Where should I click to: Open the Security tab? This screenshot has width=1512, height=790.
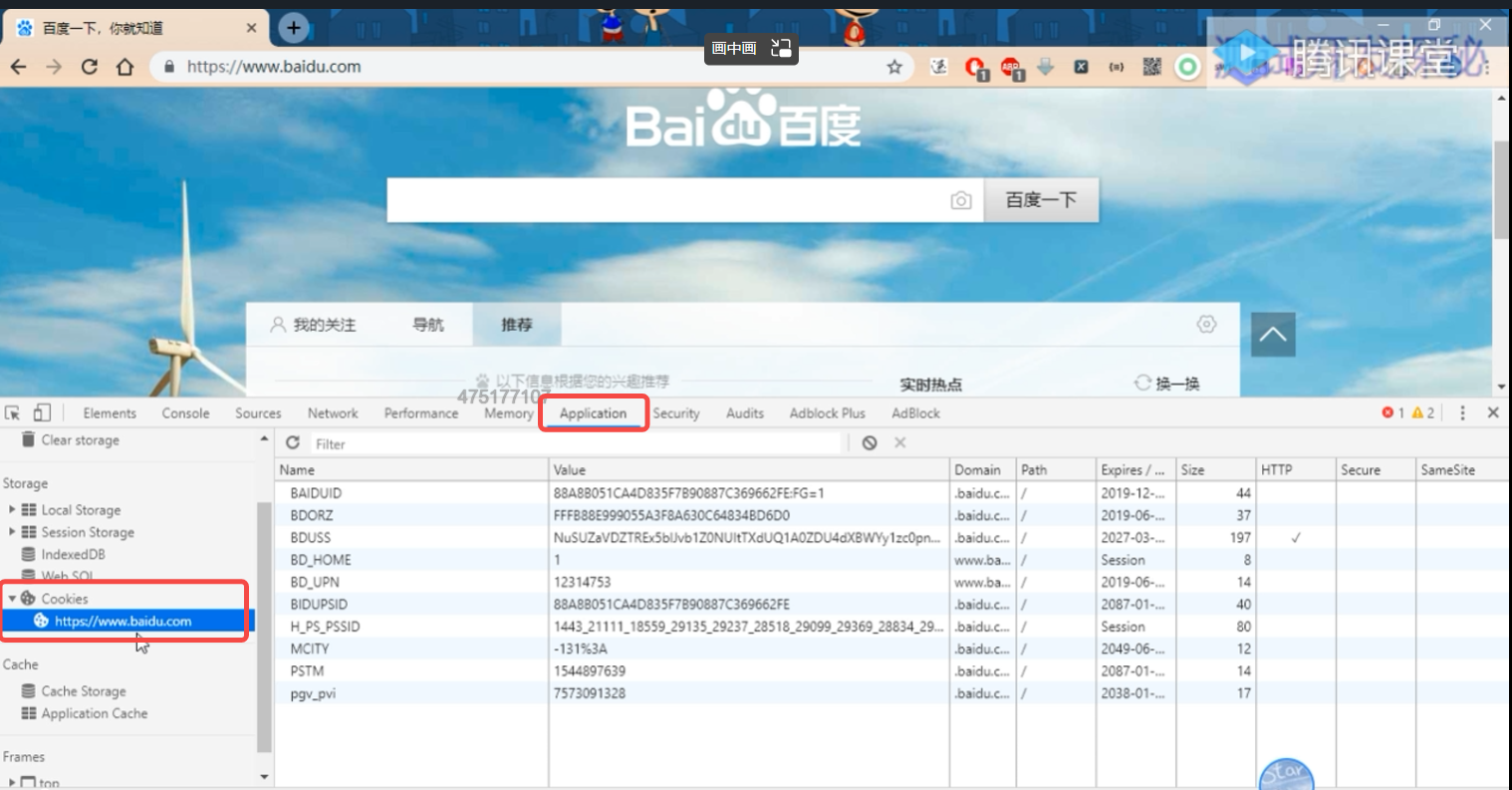click(x=676, y=412)
